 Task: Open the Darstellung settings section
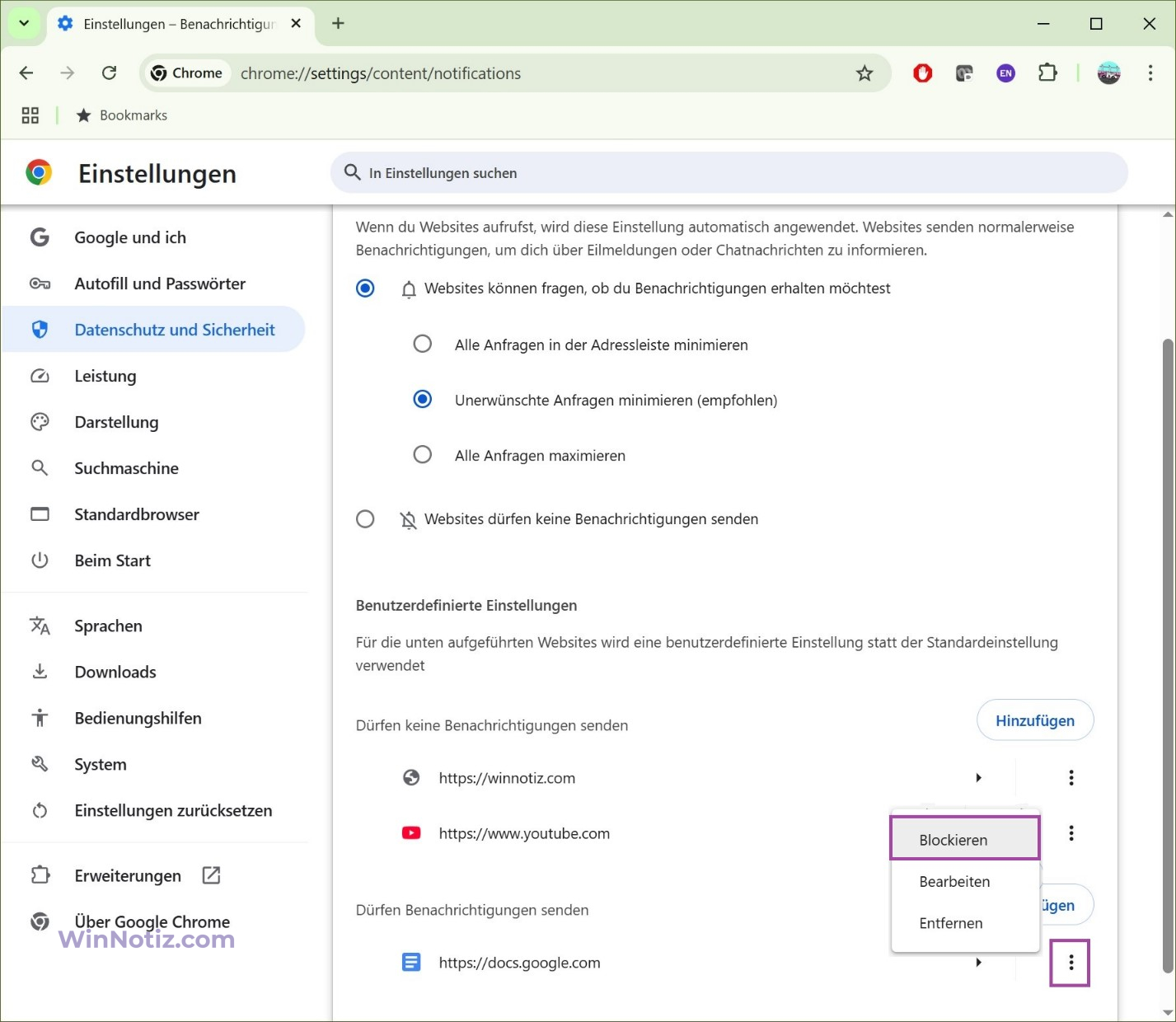click(154, 422)
